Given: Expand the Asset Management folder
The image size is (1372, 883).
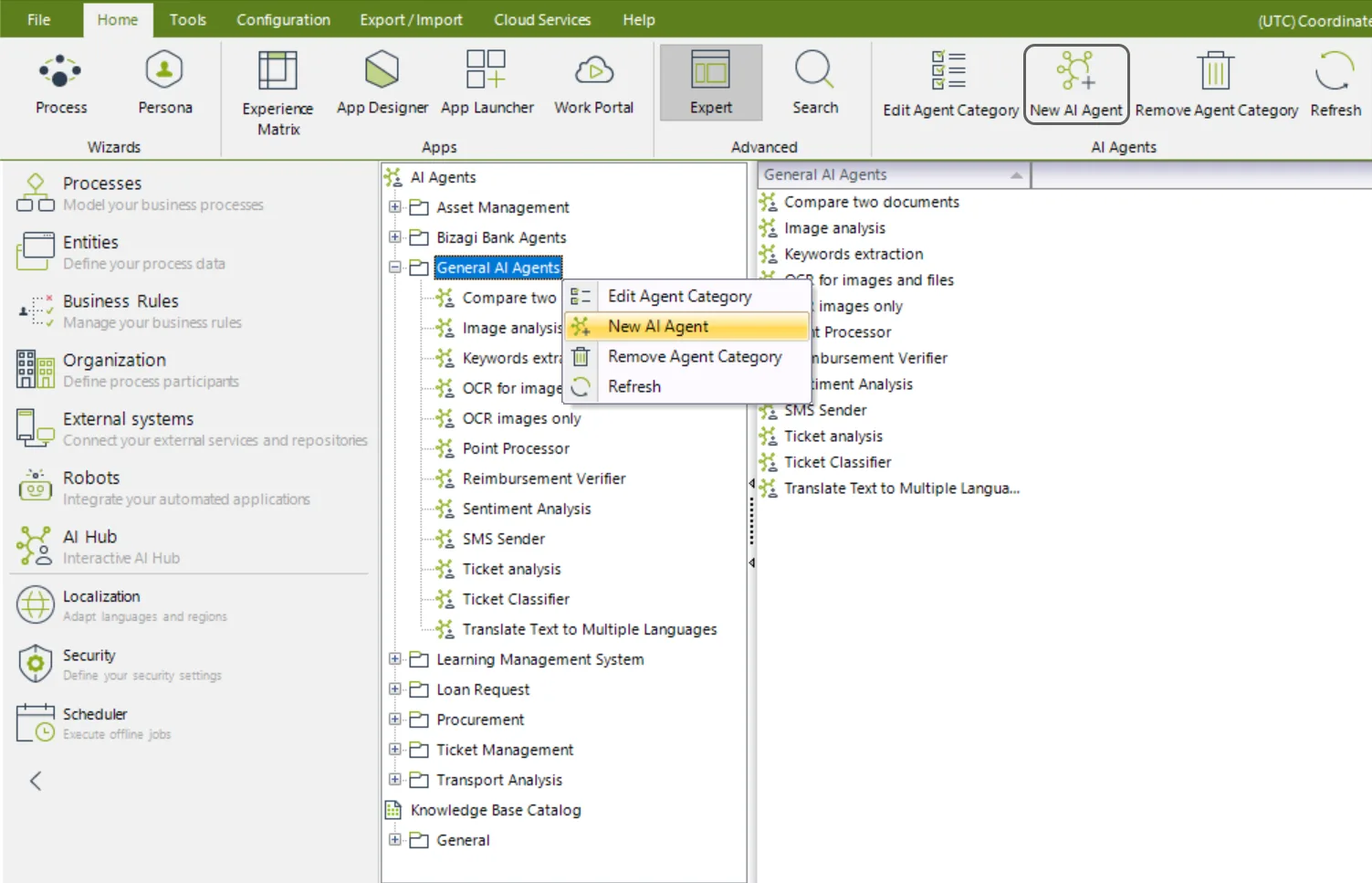Looking at the screenshot, I should click(394, 207).
